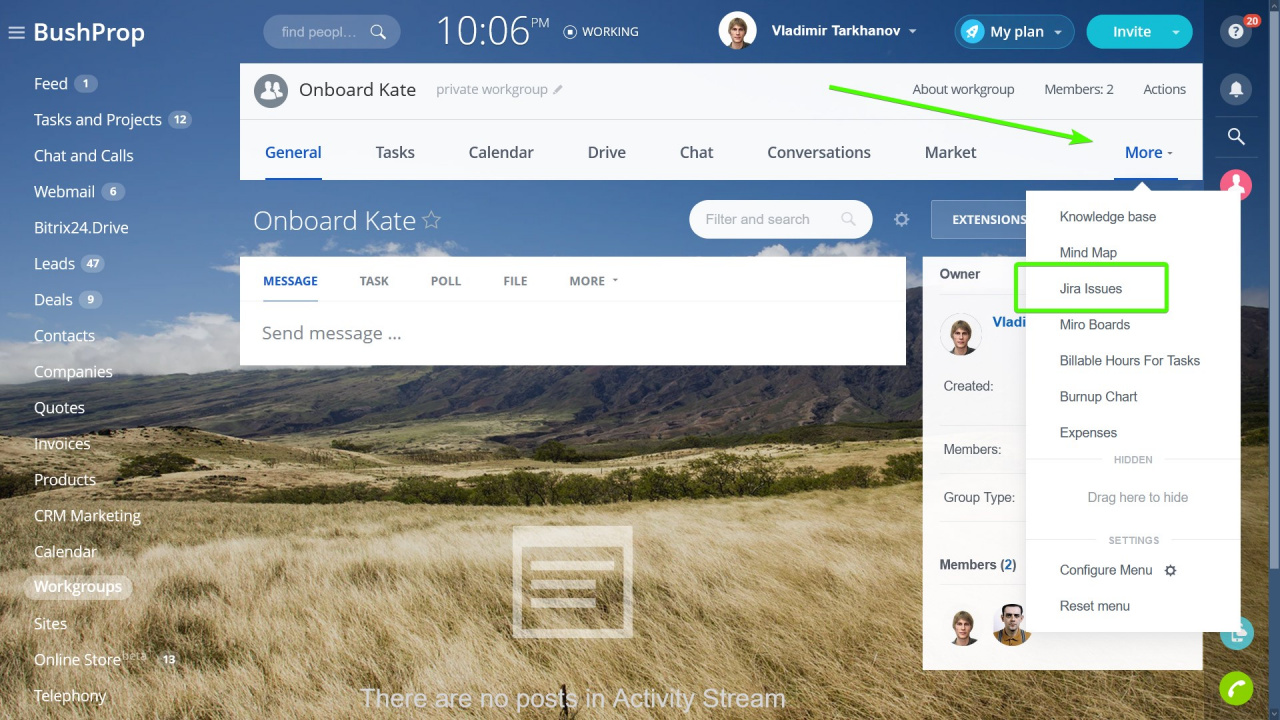Open Deals in the sidebar

pyautogui.click(x=53, y=300)
